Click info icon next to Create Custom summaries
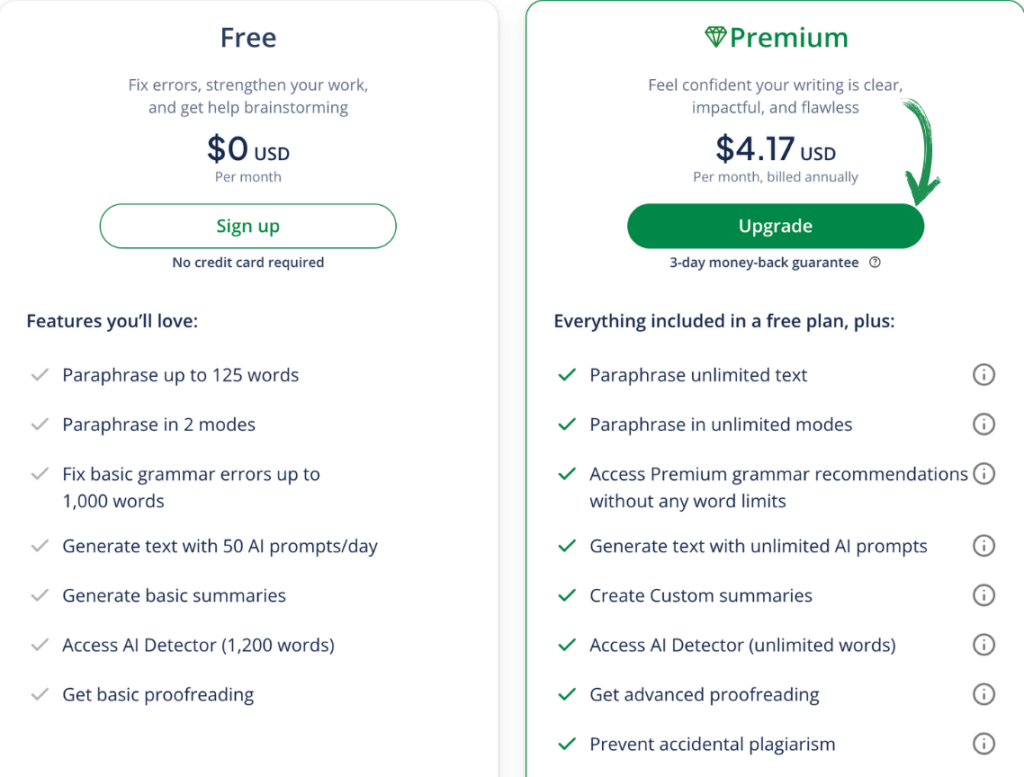 [984, 595]
